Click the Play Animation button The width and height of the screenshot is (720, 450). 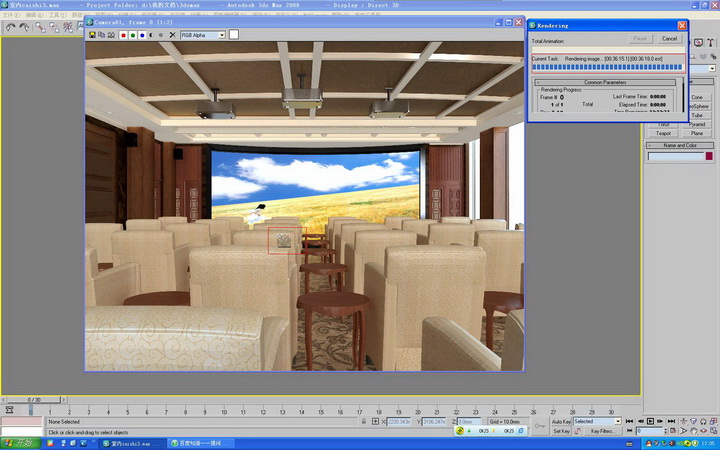650,421
